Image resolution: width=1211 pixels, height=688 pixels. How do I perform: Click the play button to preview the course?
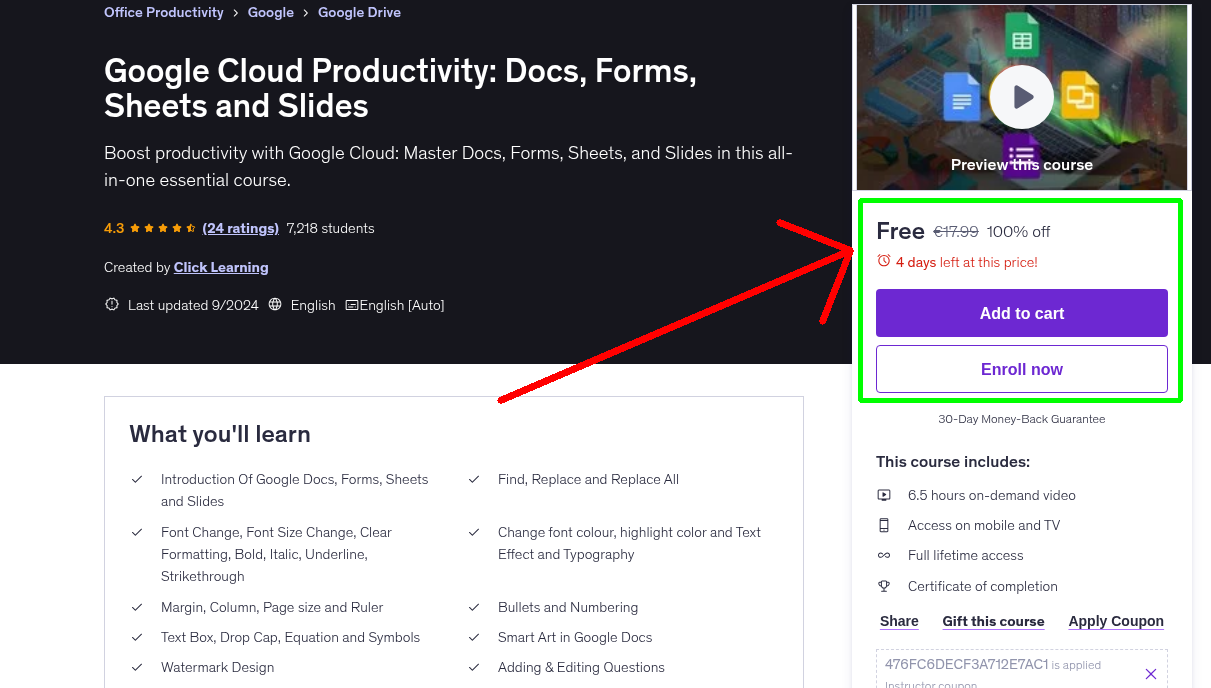pos(1021,96)
